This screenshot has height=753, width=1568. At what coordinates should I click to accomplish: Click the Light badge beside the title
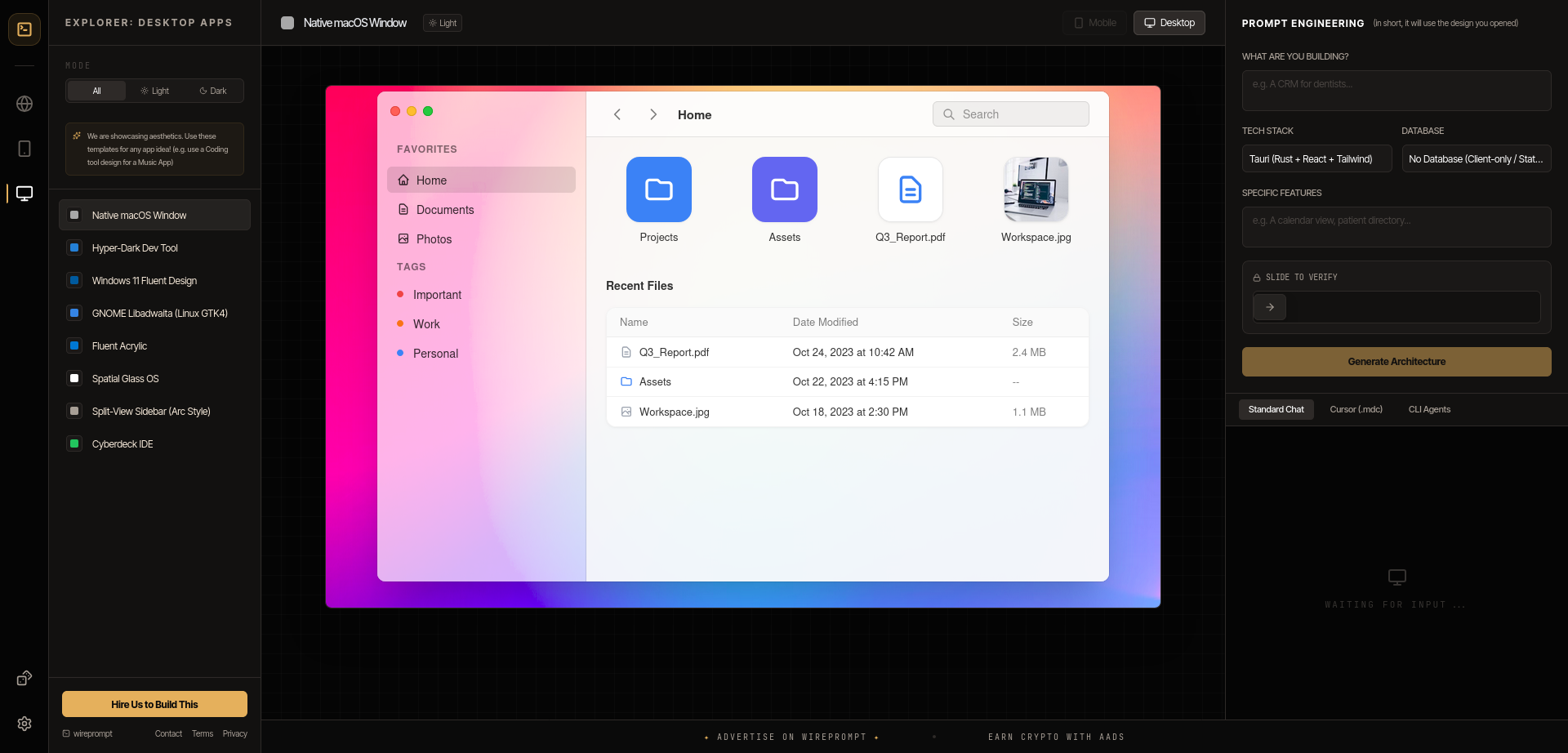(x=443, y=23)
